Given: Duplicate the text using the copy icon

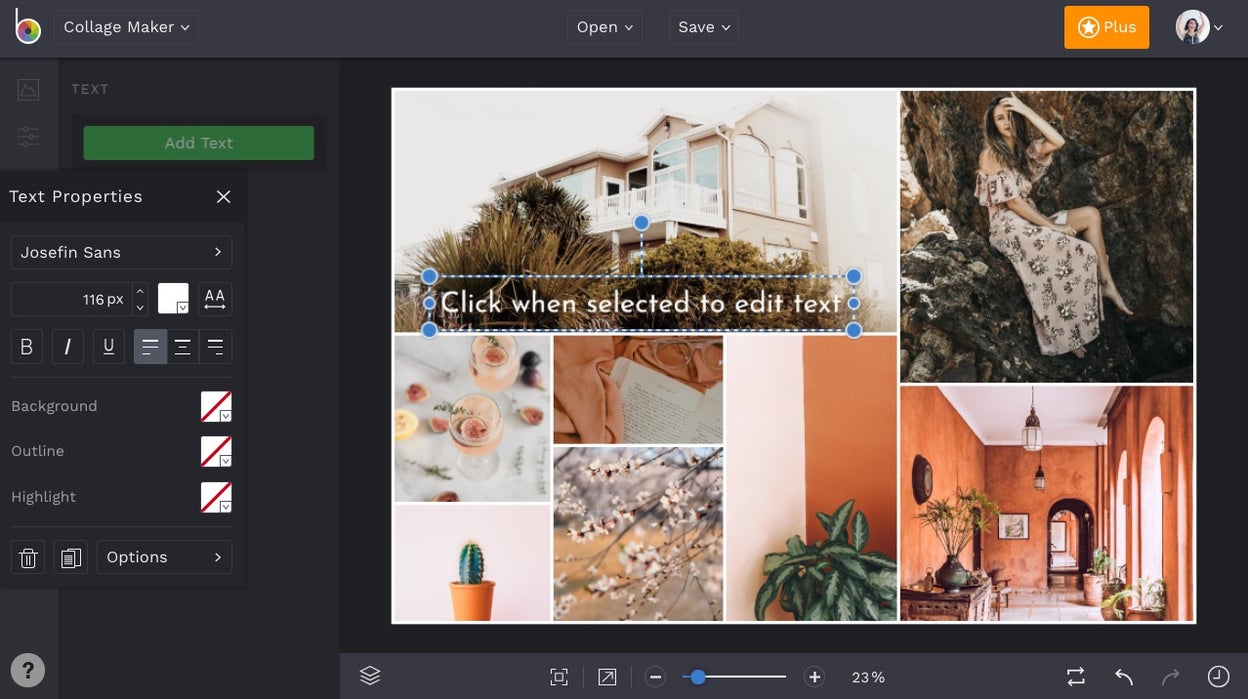Looking at the screenshot, I should click(70, 557).
